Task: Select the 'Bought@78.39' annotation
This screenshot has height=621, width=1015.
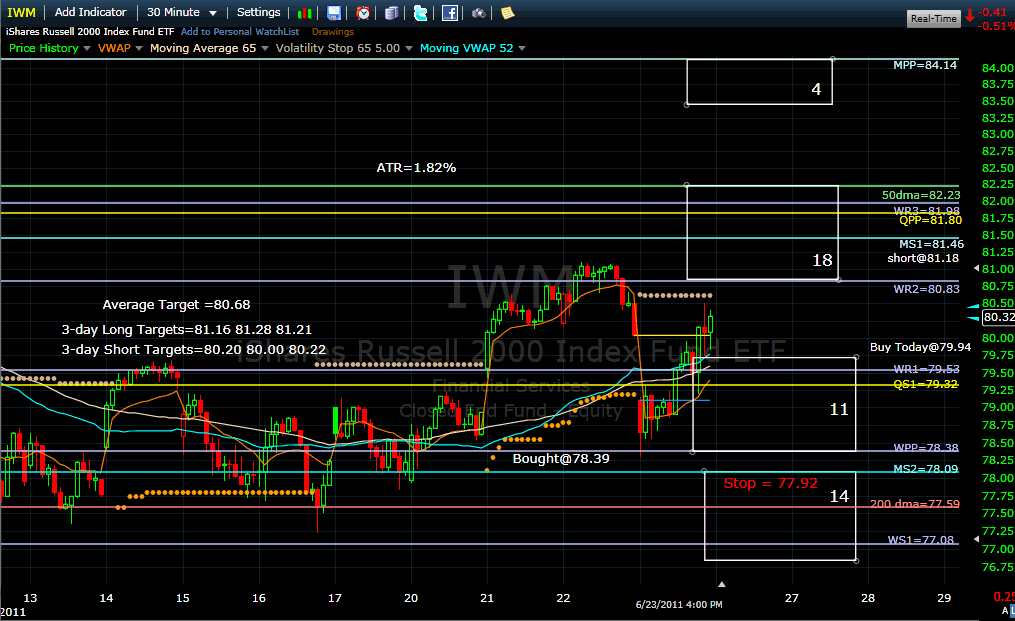Action: click(561, 458)
